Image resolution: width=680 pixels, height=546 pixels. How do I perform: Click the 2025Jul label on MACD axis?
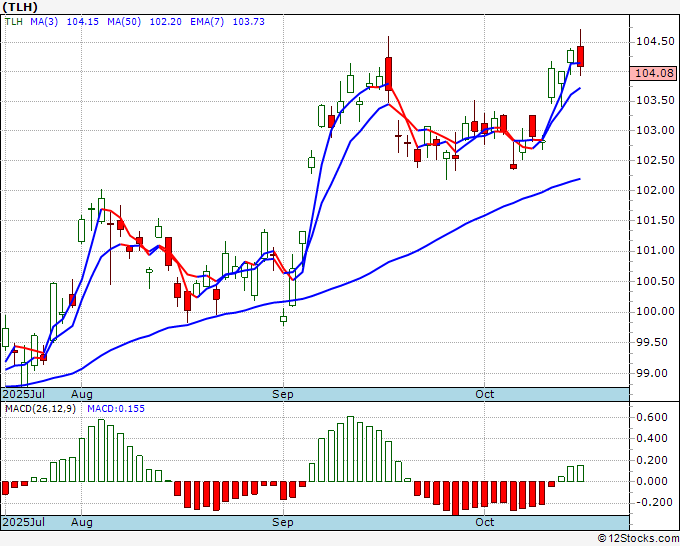pos(24,522)
